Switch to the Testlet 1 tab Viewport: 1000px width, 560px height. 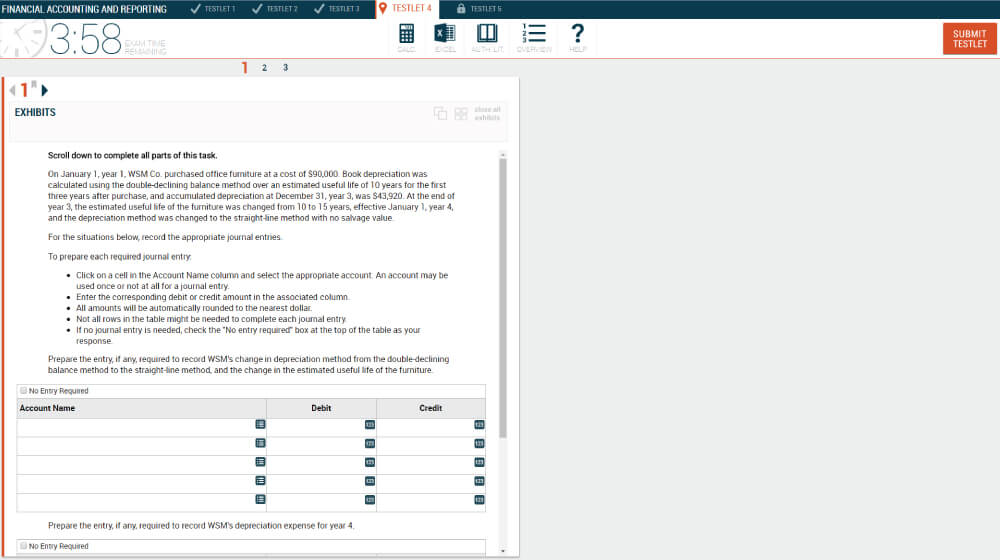tap(213, 9)
